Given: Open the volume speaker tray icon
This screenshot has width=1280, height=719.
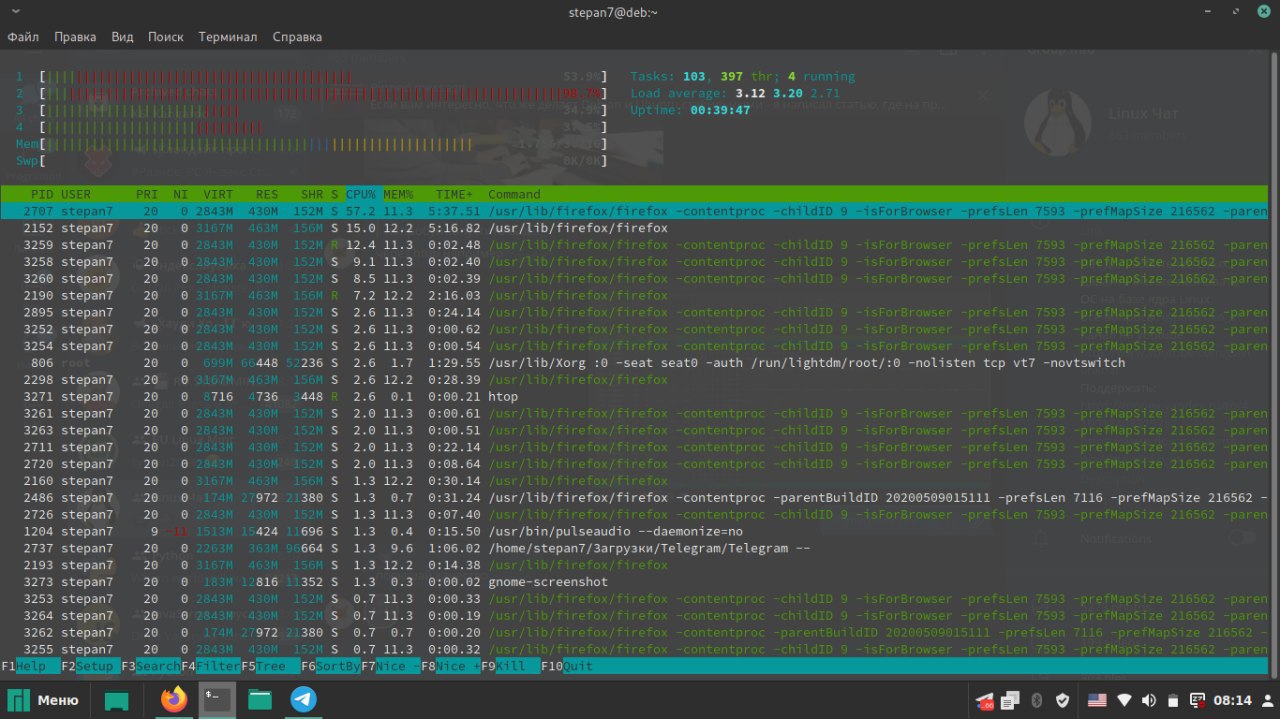Looking at the screenshot, I should coord(1149,700).
